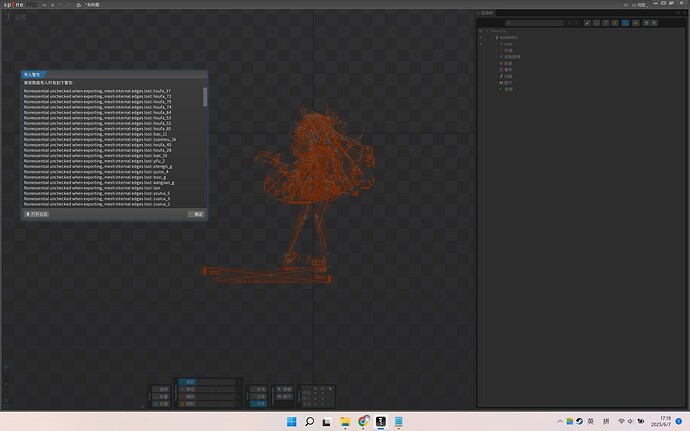Click the blue highlighted filter icon in tree toolbar
Screen dimensions: 690x431
(625, 22)
